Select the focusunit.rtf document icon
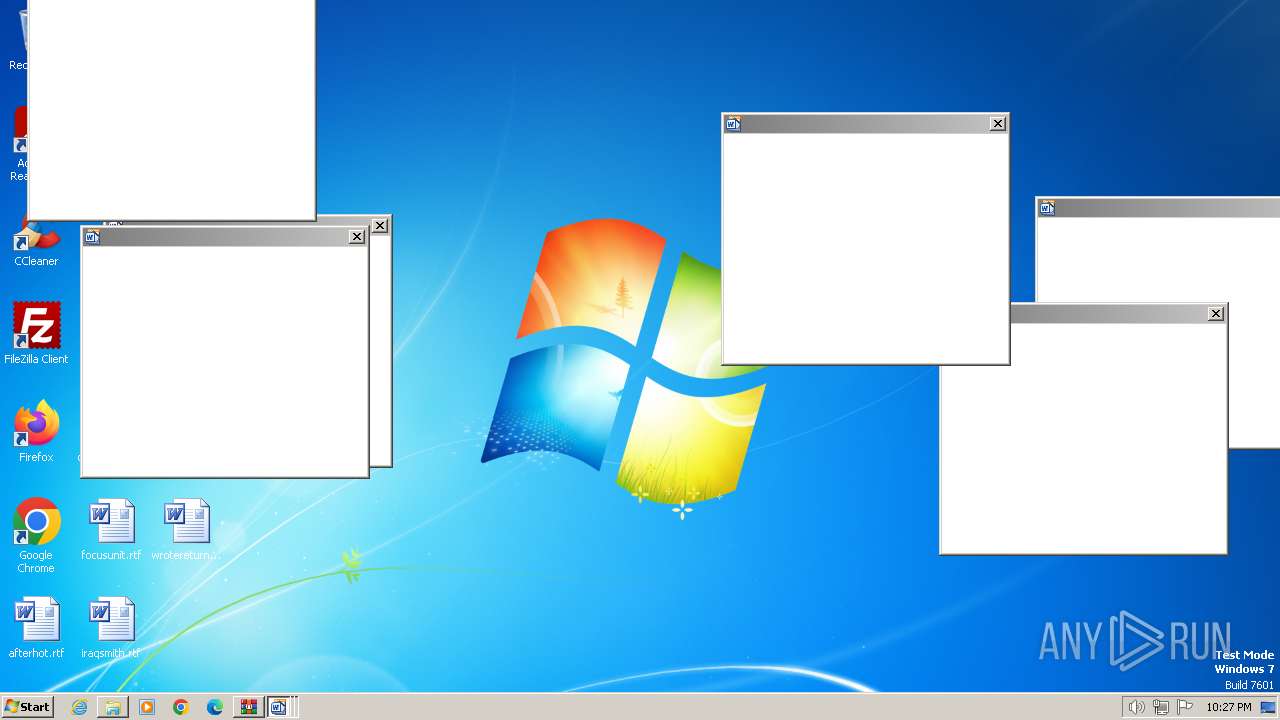 pyautogui.click(x=111, y=530)
